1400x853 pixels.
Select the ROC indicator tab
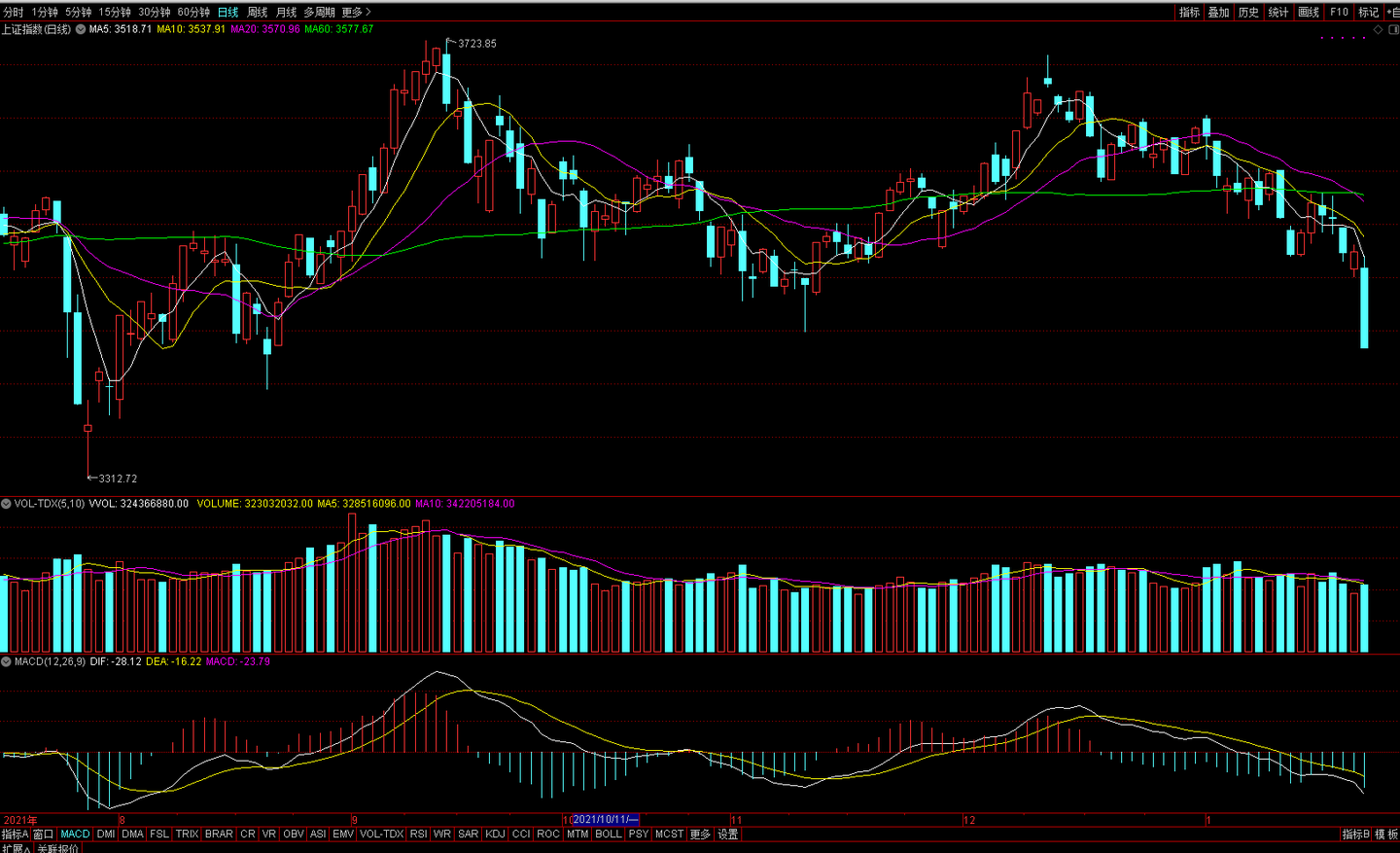click(548, 835)
